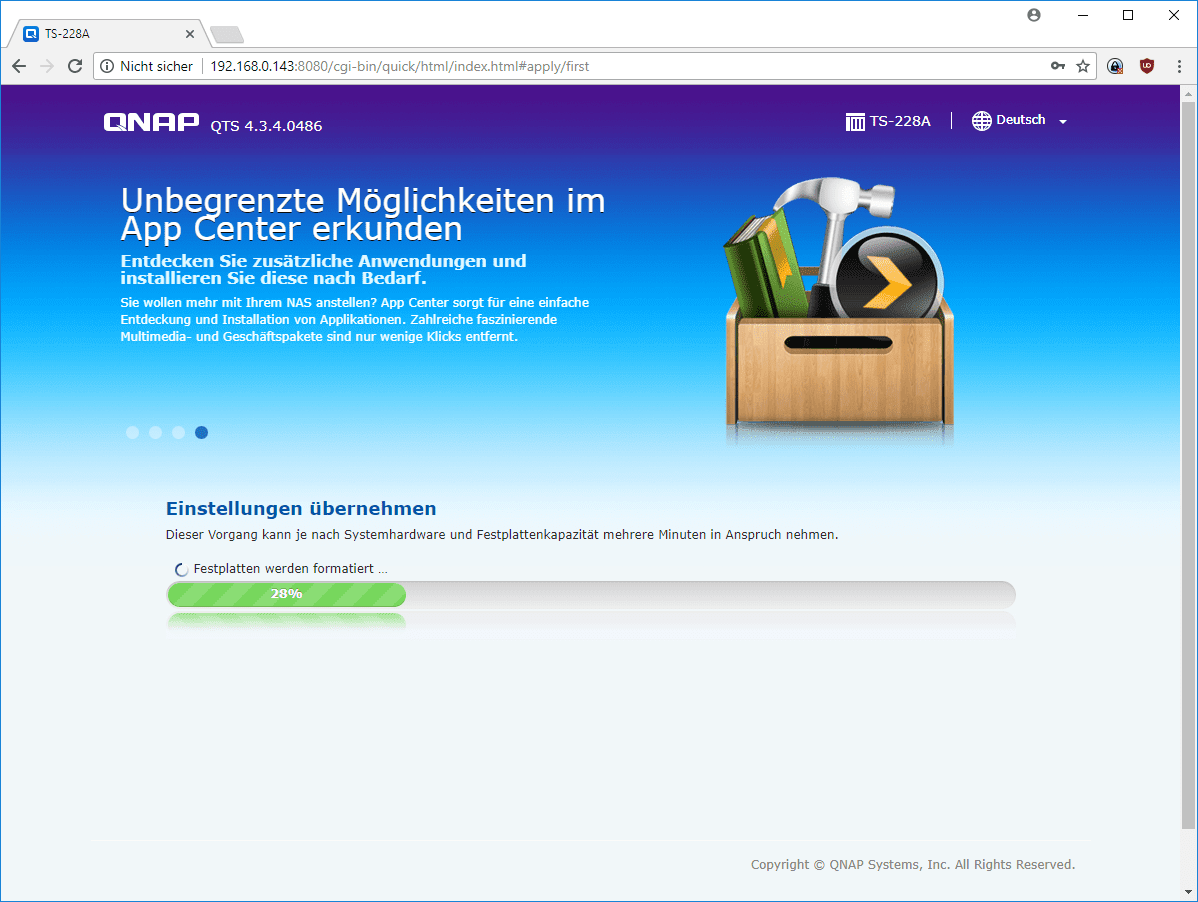Click the Einstellungen übernehmen heading
The image size is (1198, 902).
[301, 509]
